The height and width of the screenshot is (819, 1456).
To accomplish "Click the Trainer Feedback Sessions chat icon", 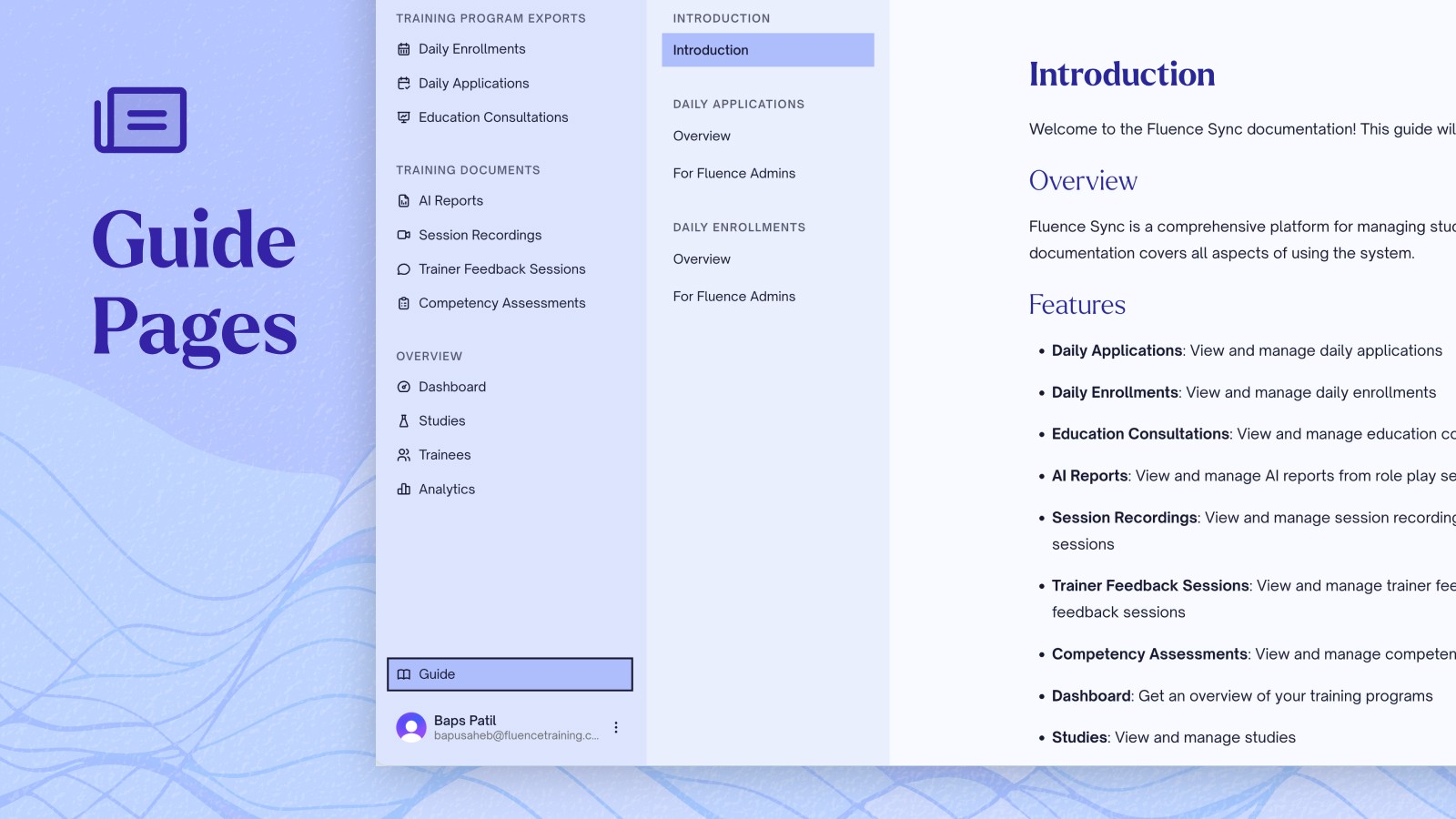I will (404, 269).
